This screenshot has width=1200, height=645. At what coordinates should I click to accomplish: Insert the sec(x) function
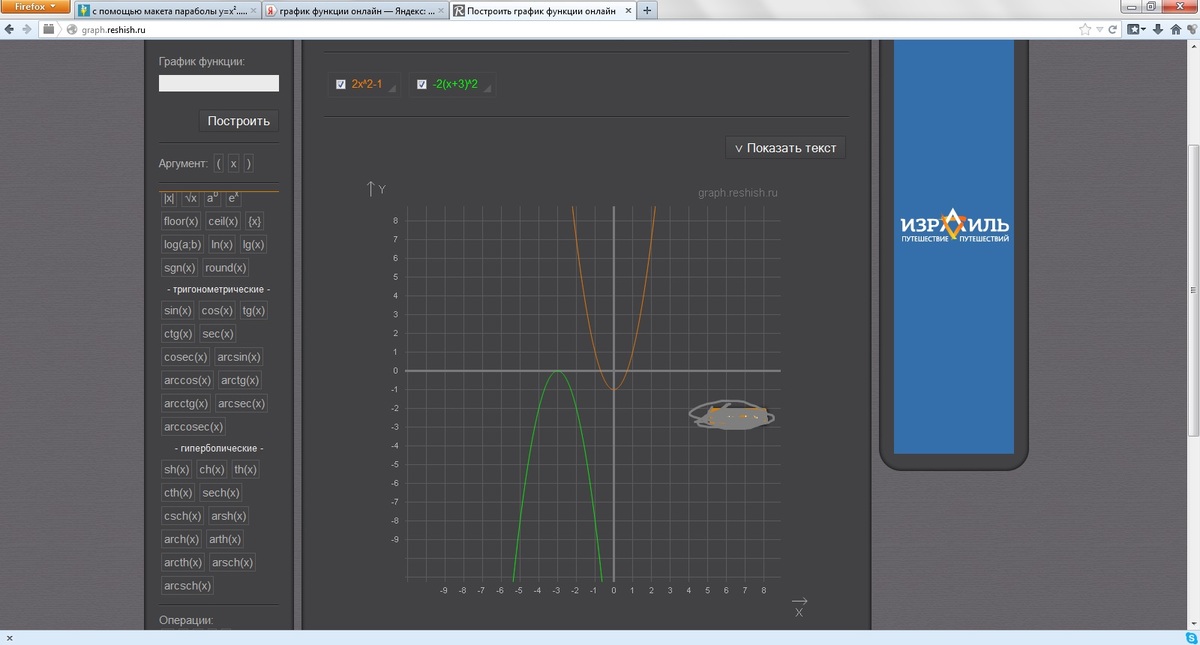pos(217,334)
